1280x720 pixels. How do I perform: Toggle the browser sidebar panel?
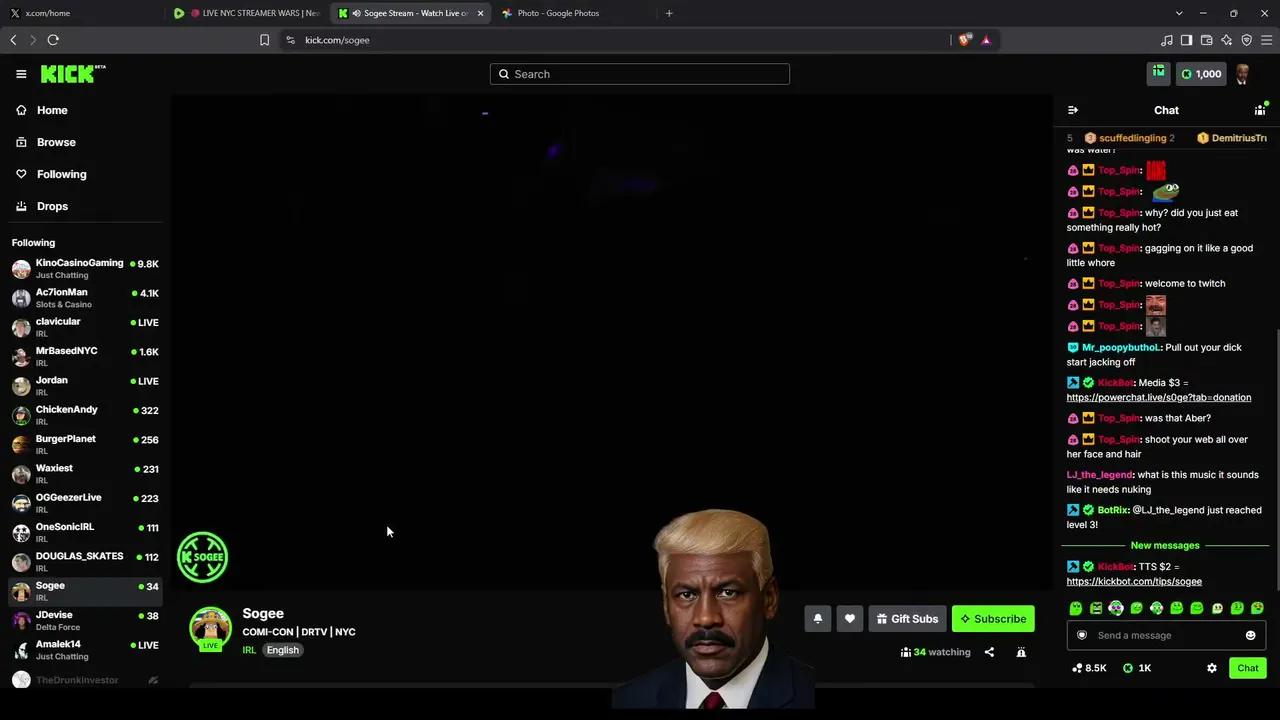pyautogui.click(x=1187, y=40)
